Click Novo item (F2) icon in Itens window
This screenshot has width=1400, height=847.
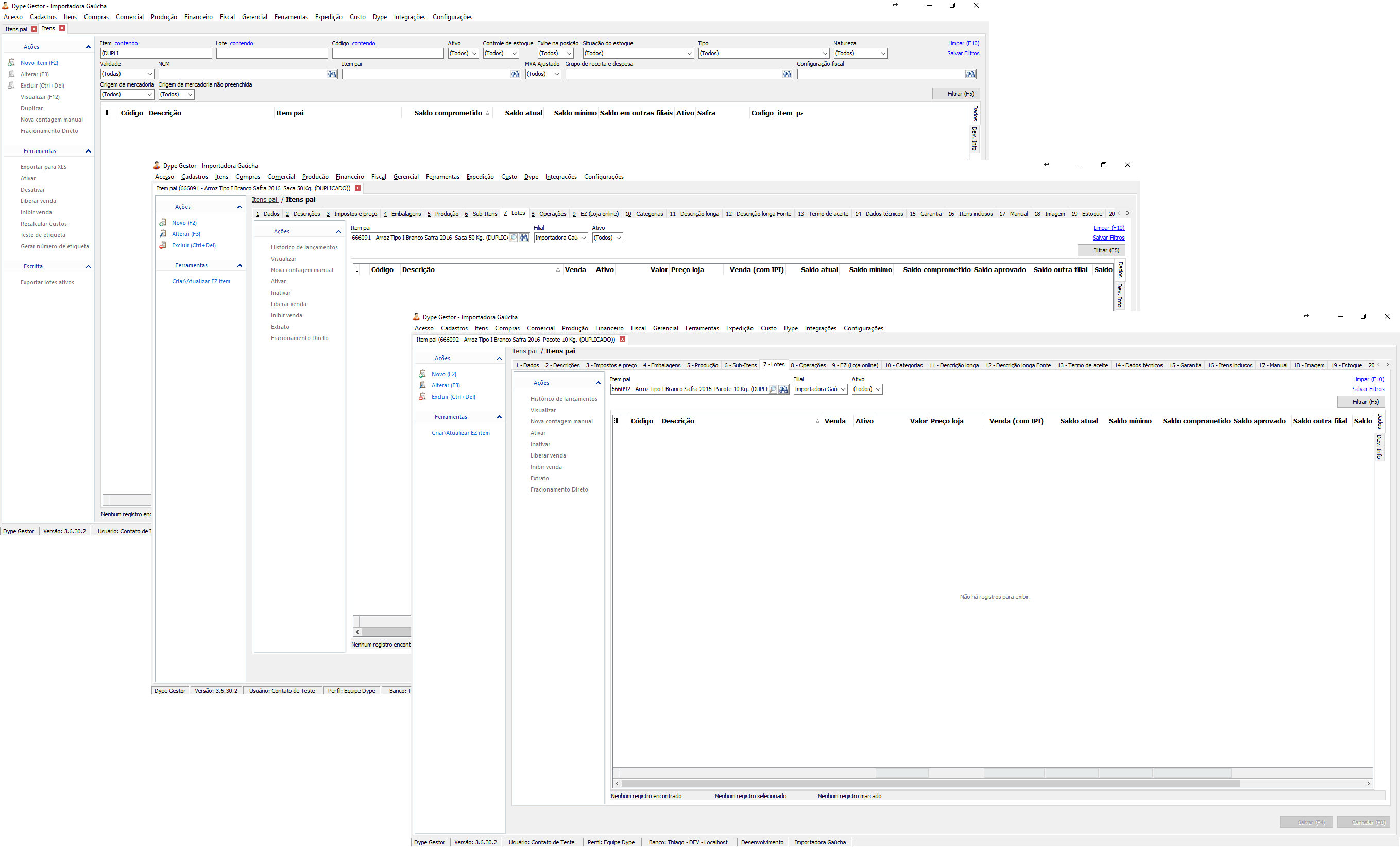click(x=11, y=62)
